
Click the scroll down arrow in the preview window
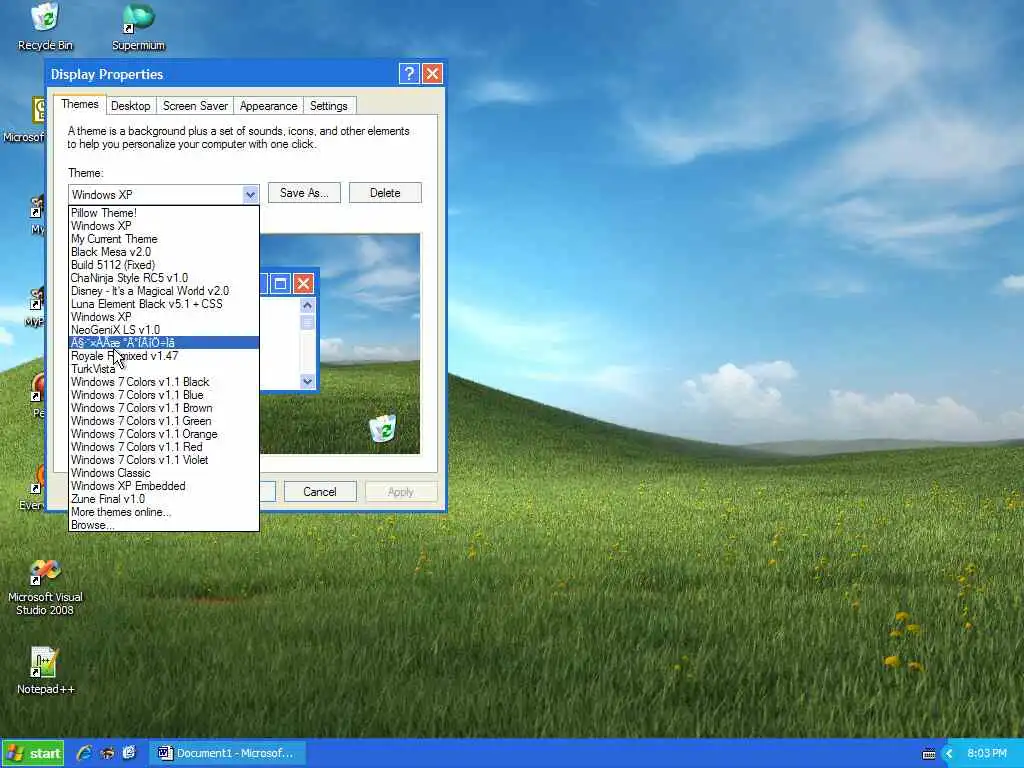307,381
